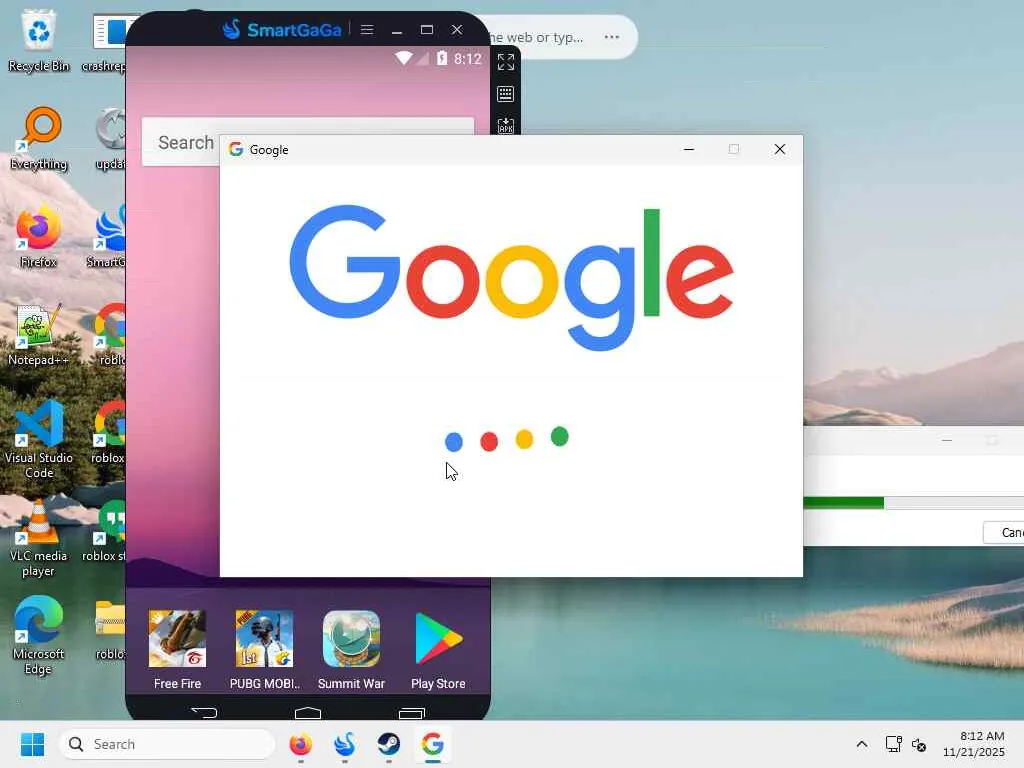Open the Notepad++ desktop shortcut
This screenshot has width=1024, height=768.
tap(39, 334)
